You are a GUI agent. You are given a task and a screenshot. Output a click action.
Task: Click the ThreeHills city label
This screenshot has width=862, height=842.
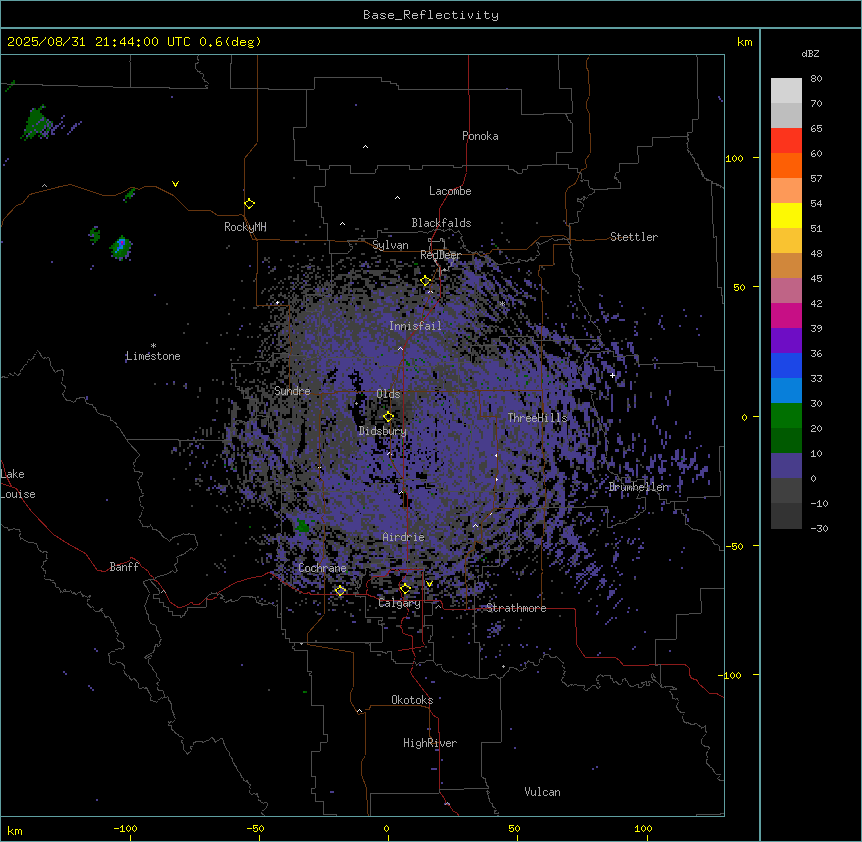(x=537, y=418)
